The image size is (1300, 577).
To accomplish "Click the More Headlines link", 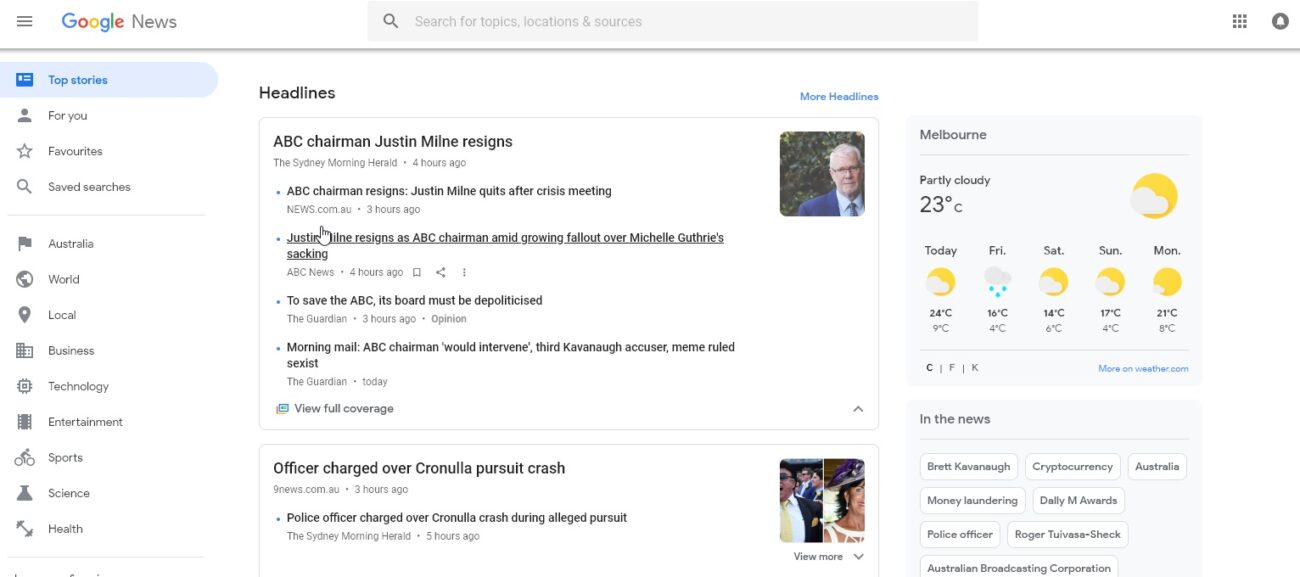I will pos(839,97).
